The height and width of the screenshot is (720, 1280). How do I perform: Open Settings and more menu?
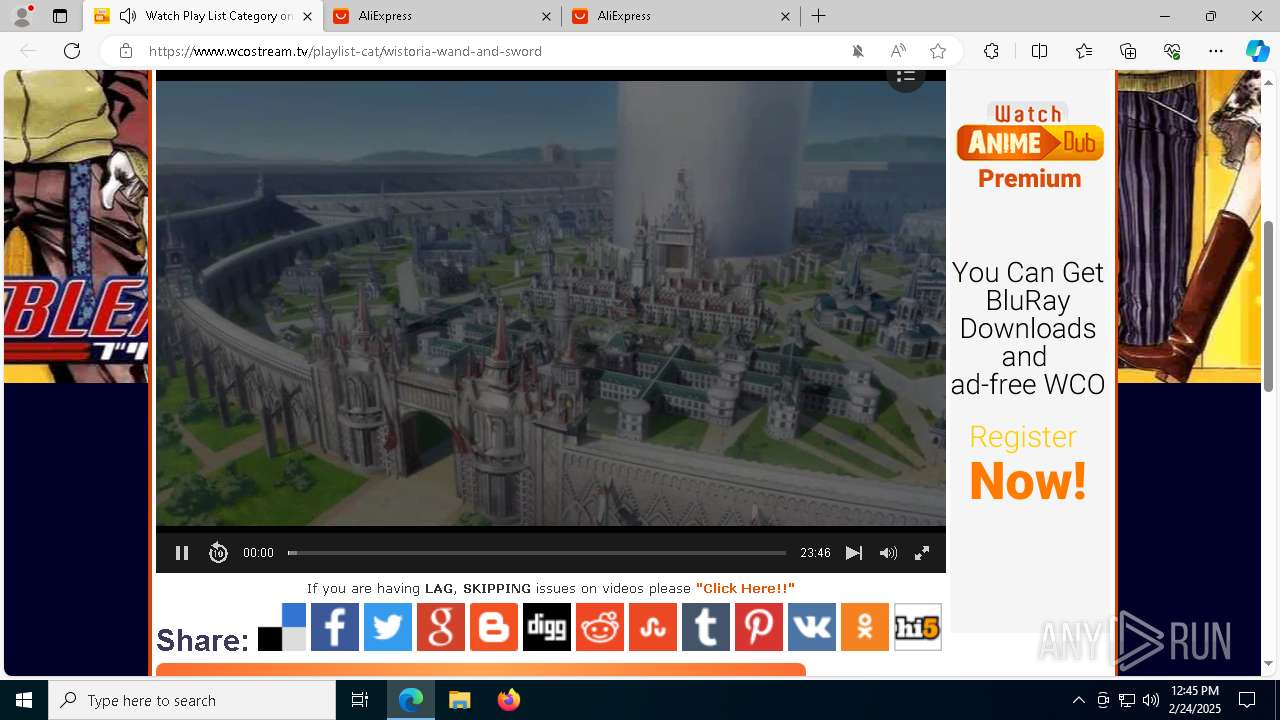pos(1216,51)
